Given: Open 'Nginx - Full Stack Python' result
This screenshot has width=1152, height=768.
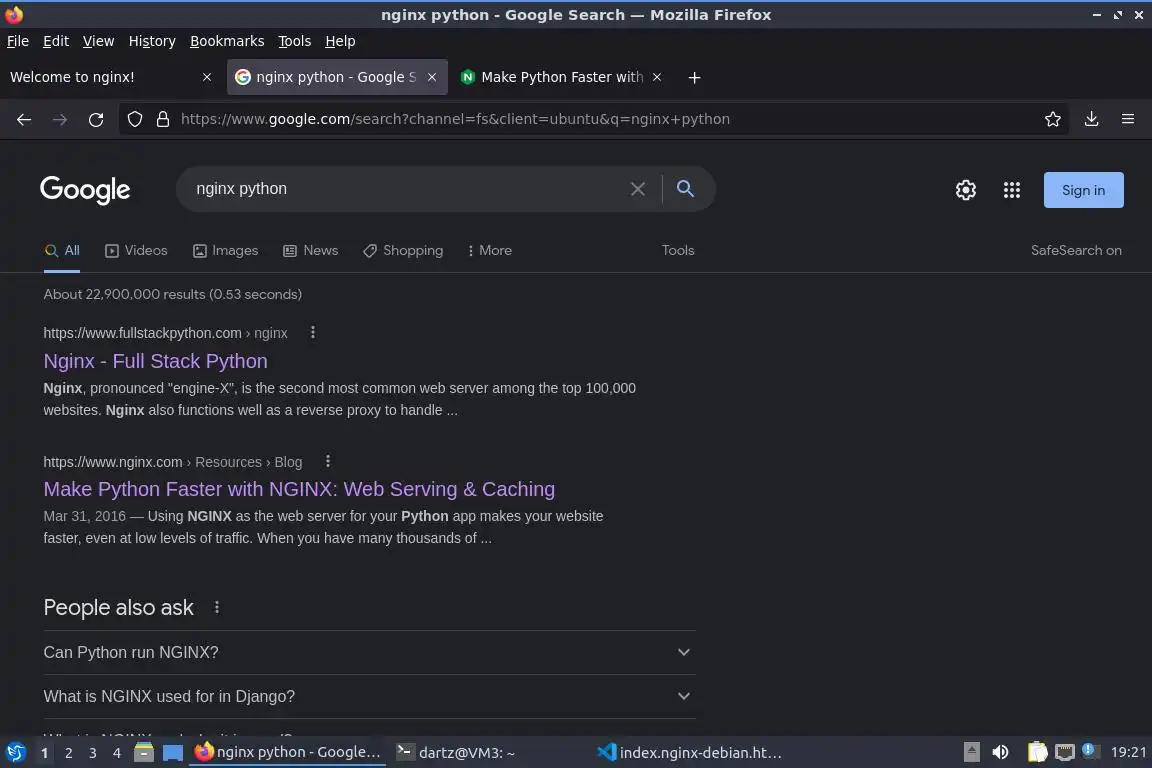Looking at the screenshot, I should click(x=155, y=361).
